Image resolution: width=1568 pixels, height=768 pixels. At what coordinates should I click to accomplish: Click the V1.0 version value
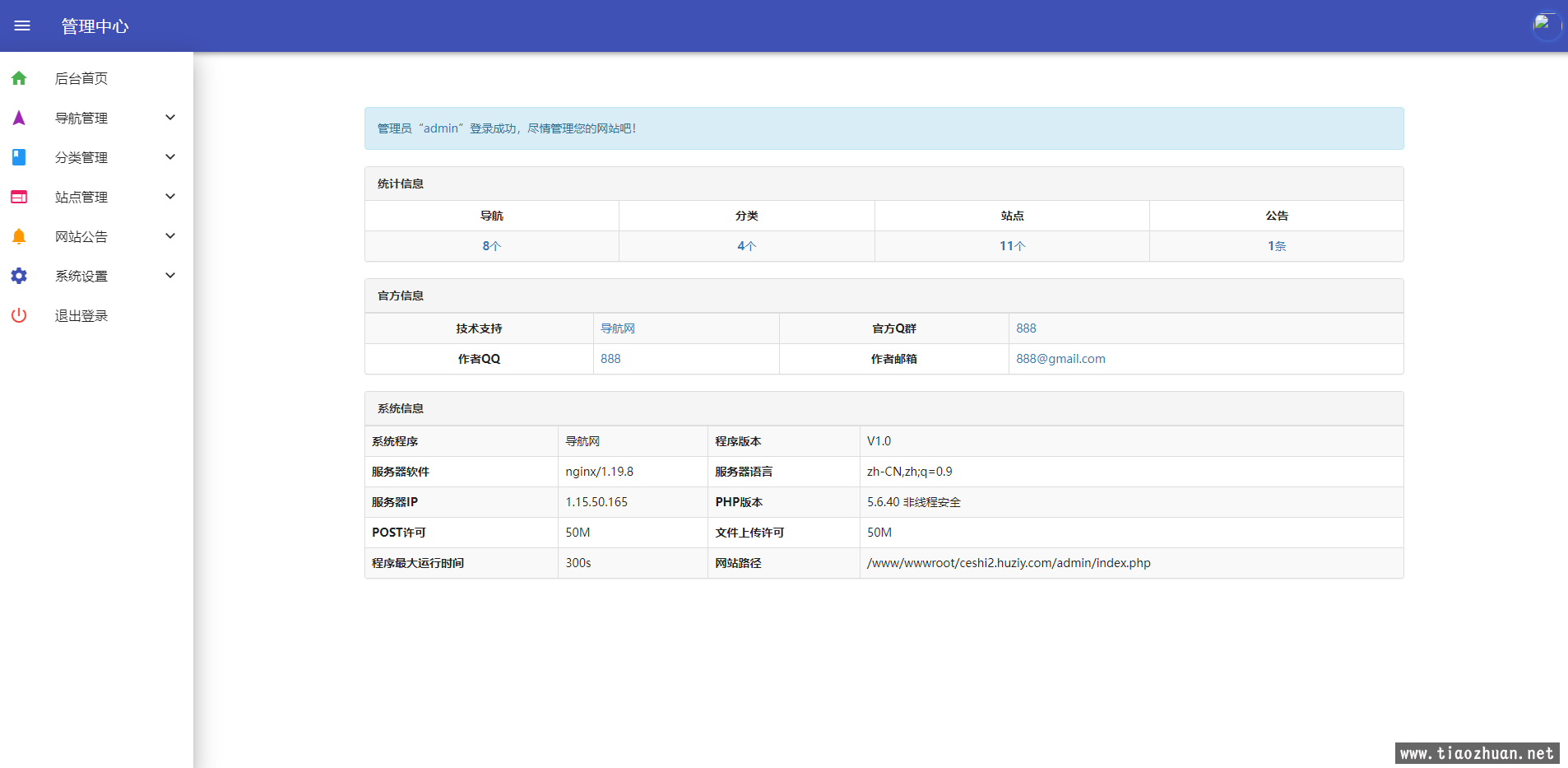click(879, 441)
